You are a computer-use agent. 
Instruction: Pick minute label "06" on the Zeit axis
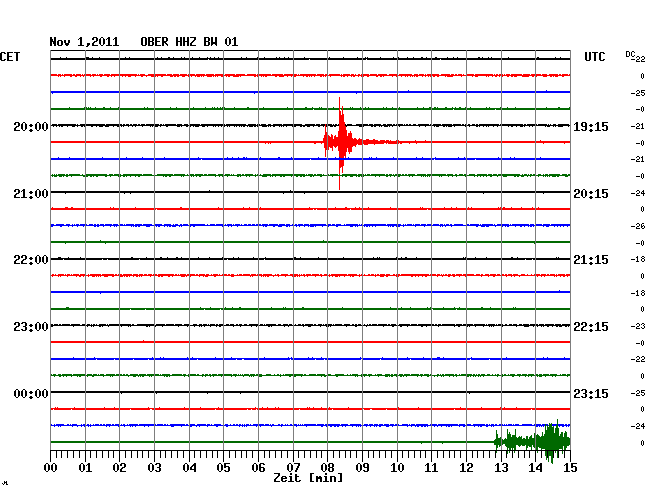point(258,467)
